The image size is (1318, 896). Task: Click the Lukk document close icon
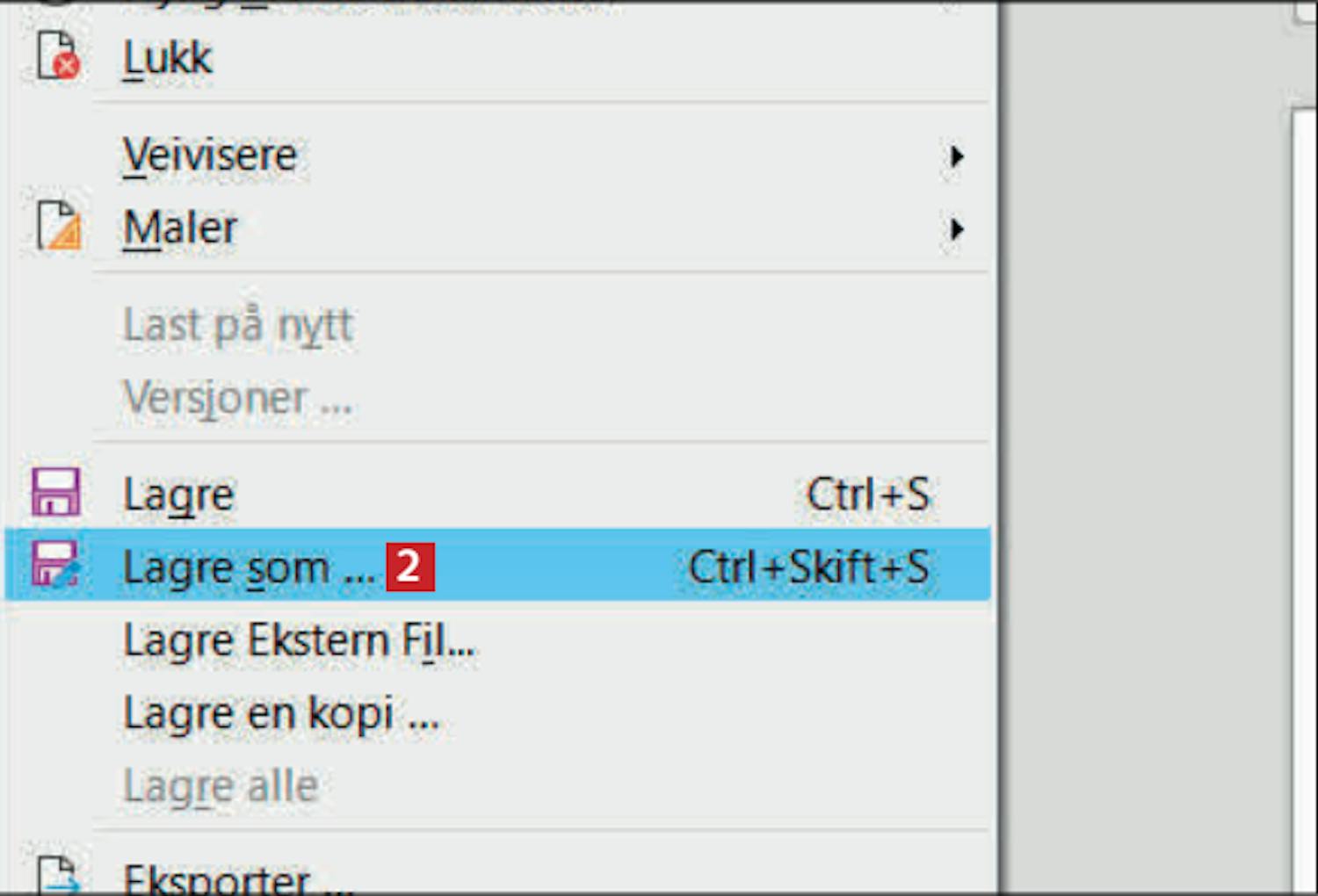pyautogui.click(x=58, y=56)
